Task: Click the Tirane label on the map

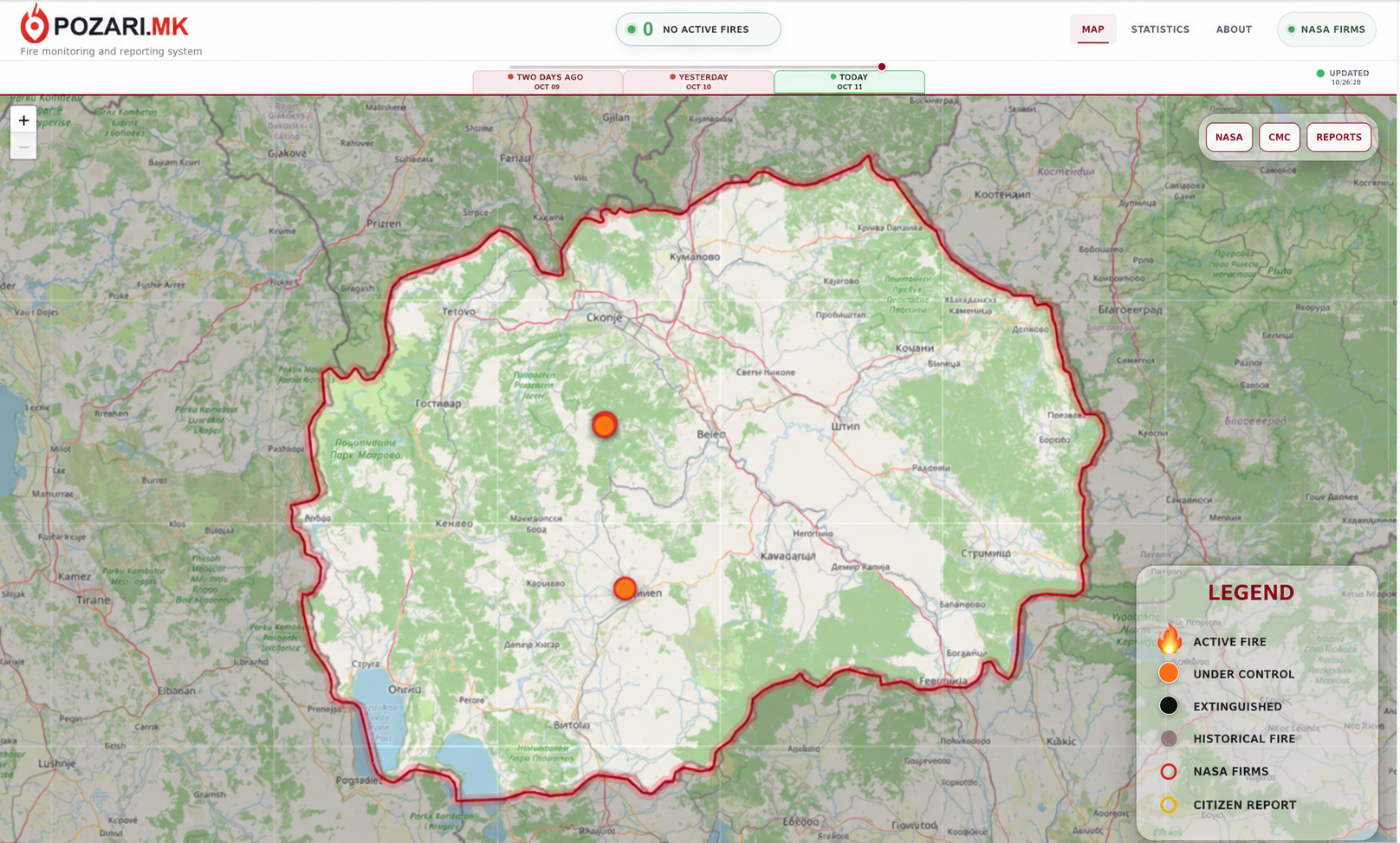Action: coord(93,600)
